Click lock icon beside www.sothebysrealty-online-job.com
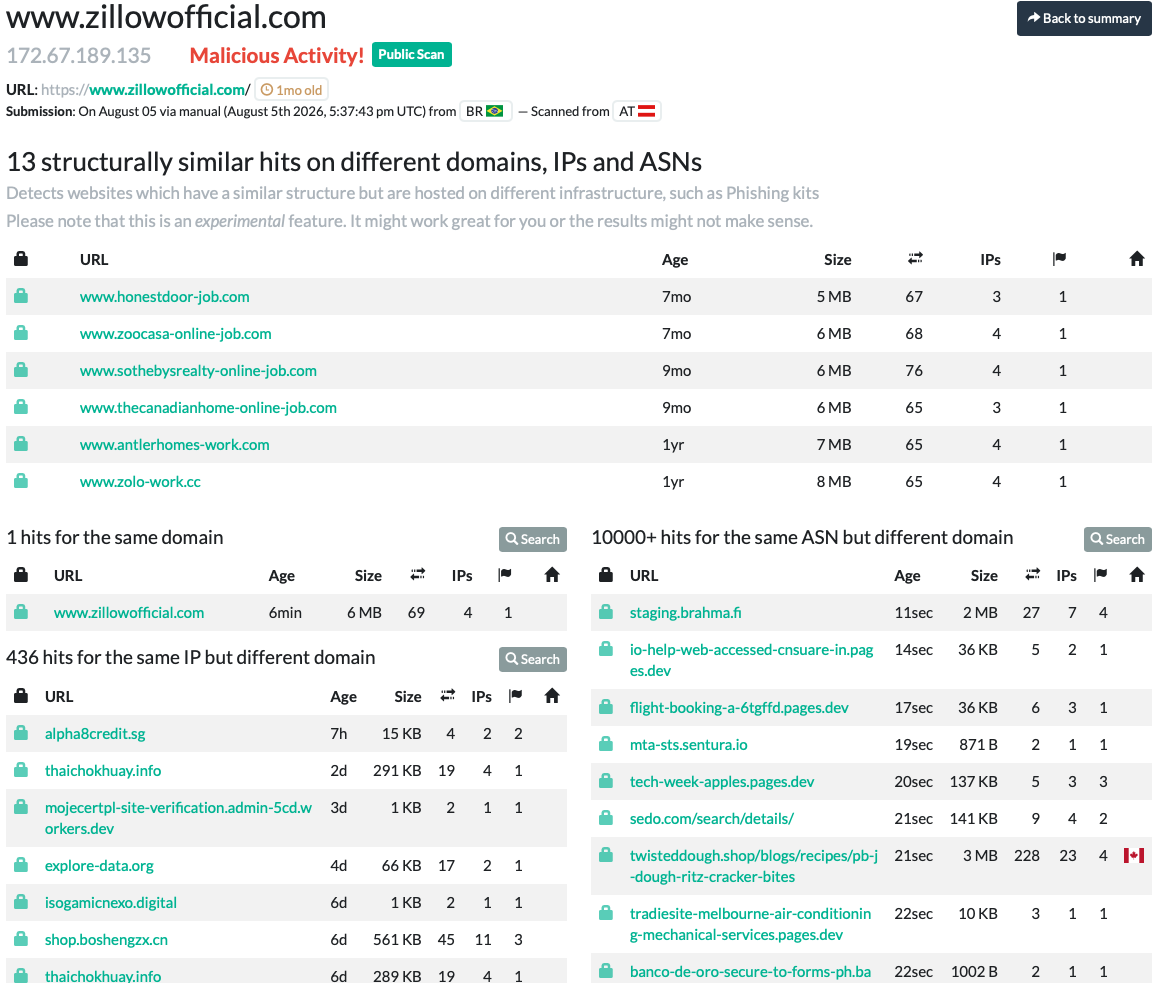1157x983 pixels. (x=21, y=370)
